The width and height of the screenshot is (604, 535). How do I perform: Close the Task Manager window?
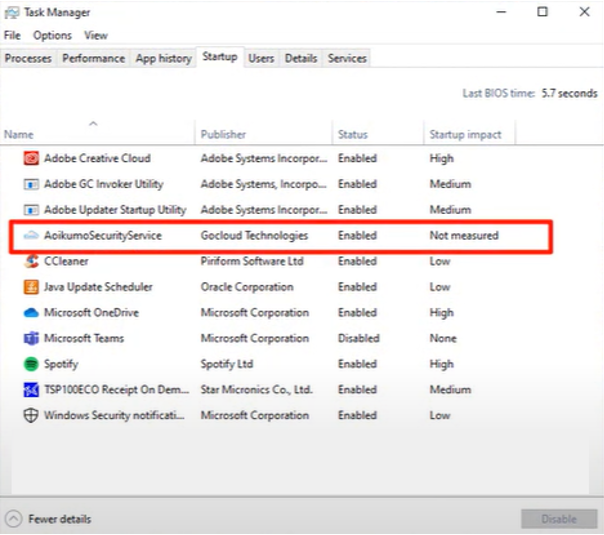(584, 12)
